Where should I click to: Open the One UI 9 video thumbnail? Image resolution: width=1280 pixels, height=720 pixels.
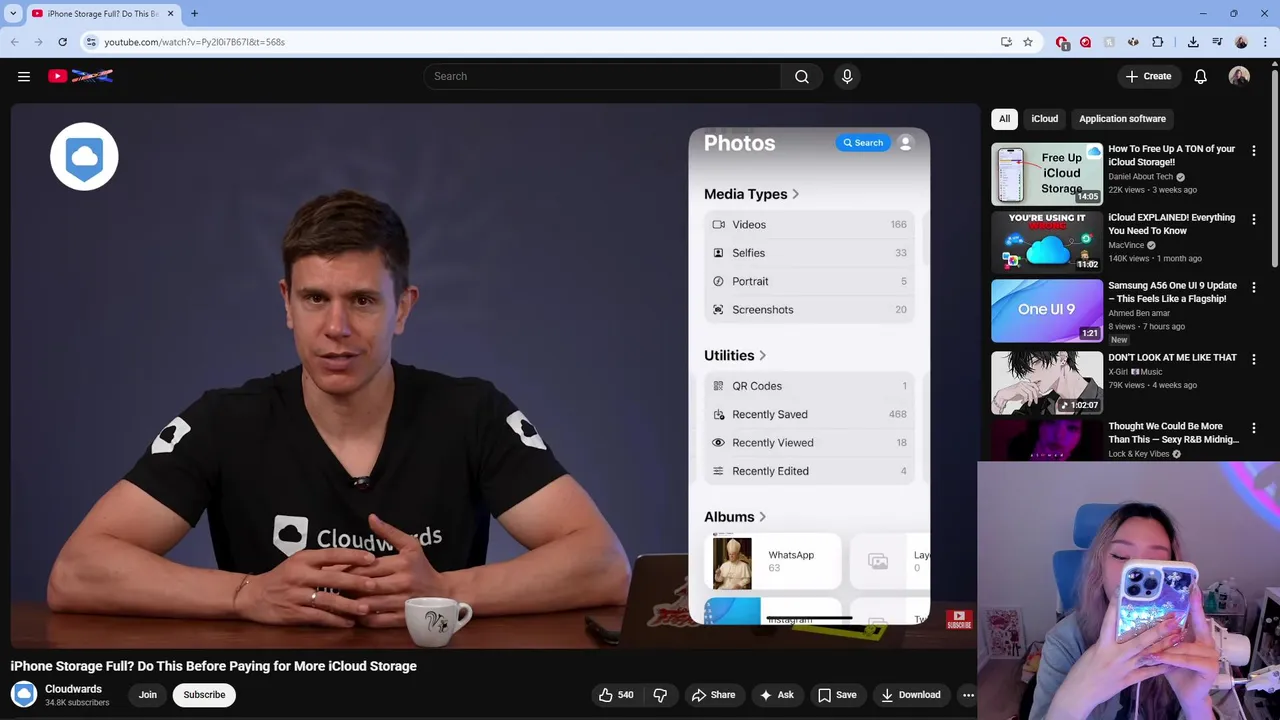[1046, 311]
